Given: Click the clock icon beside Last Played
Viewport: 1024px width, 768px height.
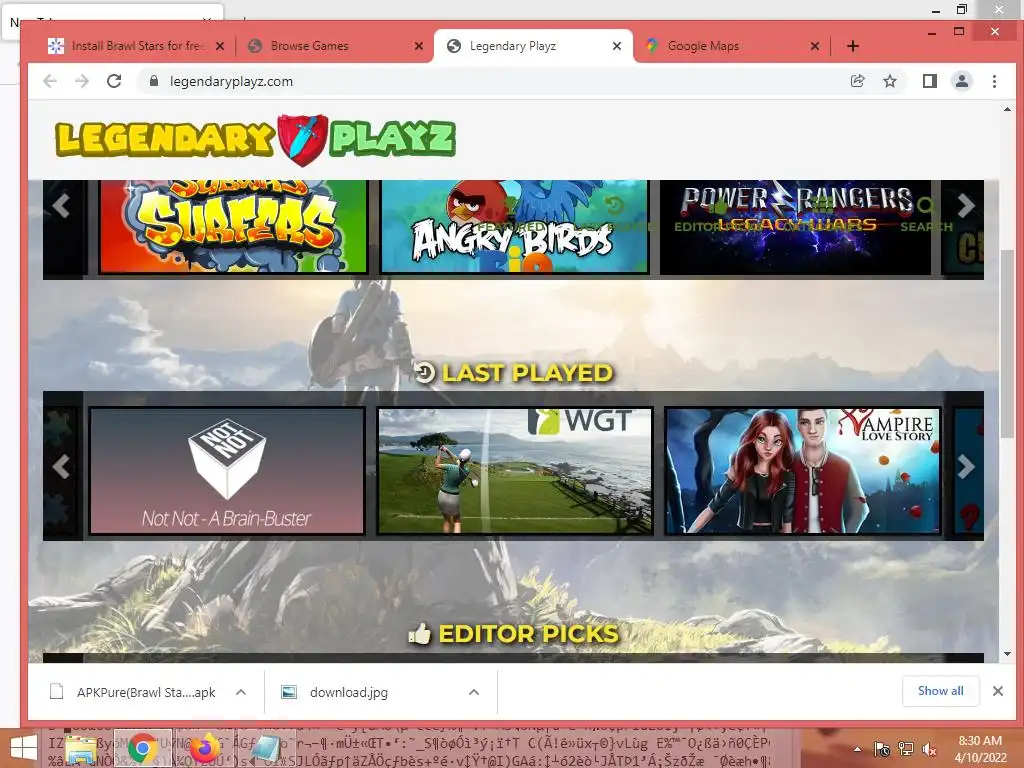Looking at the screenshot, I should coord(424,372).
